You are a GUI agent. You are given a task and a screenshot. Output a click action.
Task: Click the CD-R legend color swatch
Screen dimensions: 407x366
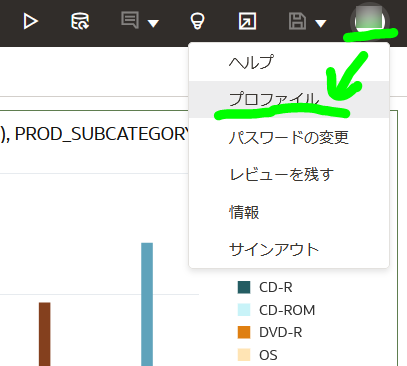click(244, 287)
